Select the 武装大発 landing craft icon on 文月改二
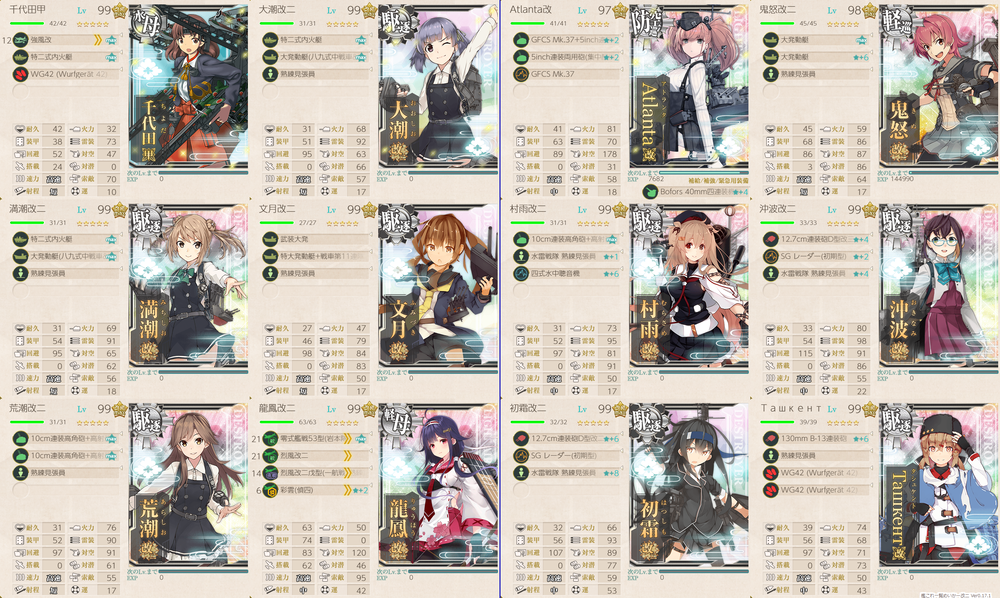 (x=270, y=240)
